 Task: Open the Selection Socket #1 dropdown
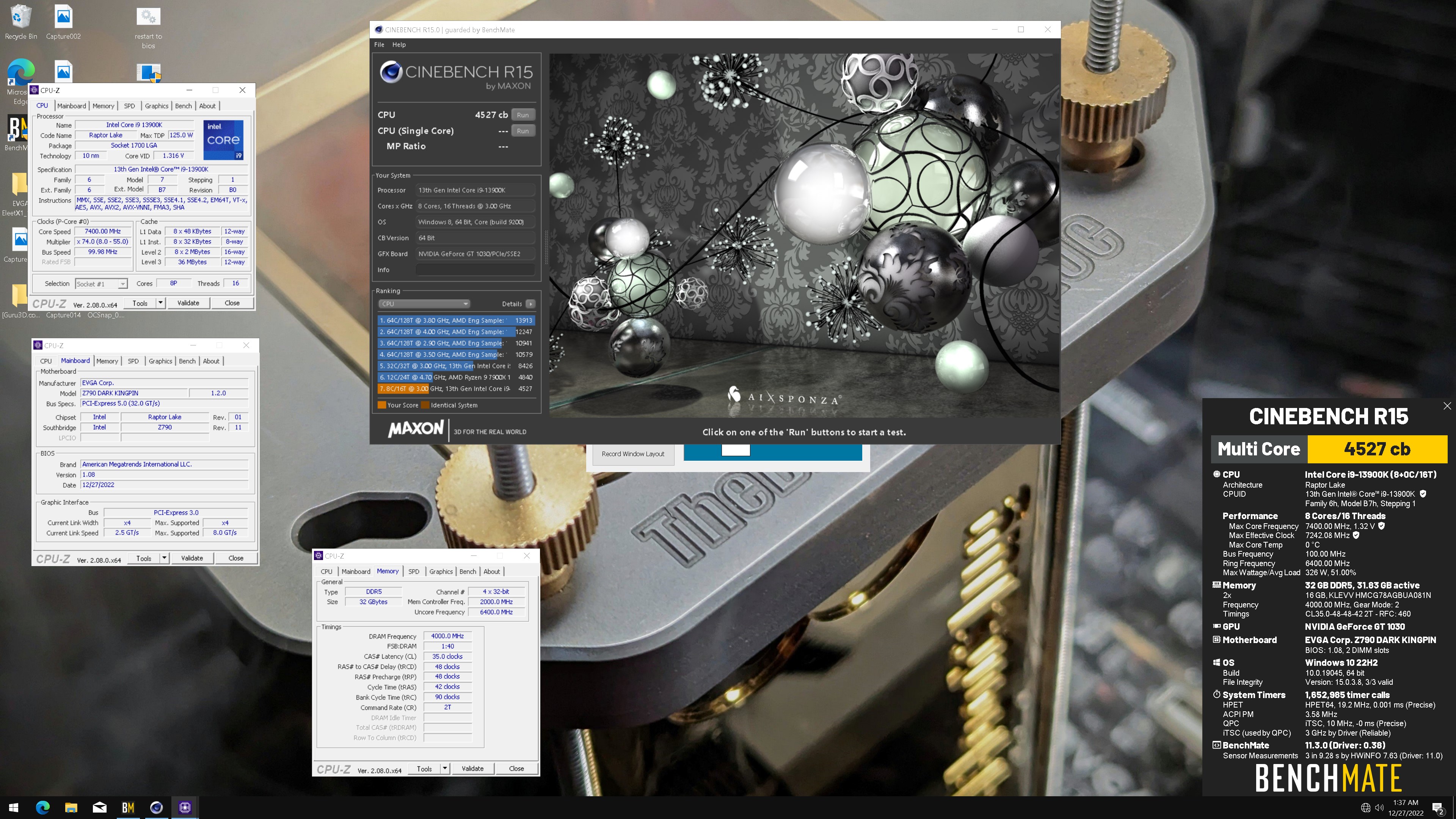pyautogui.click(x=101, y=284)
